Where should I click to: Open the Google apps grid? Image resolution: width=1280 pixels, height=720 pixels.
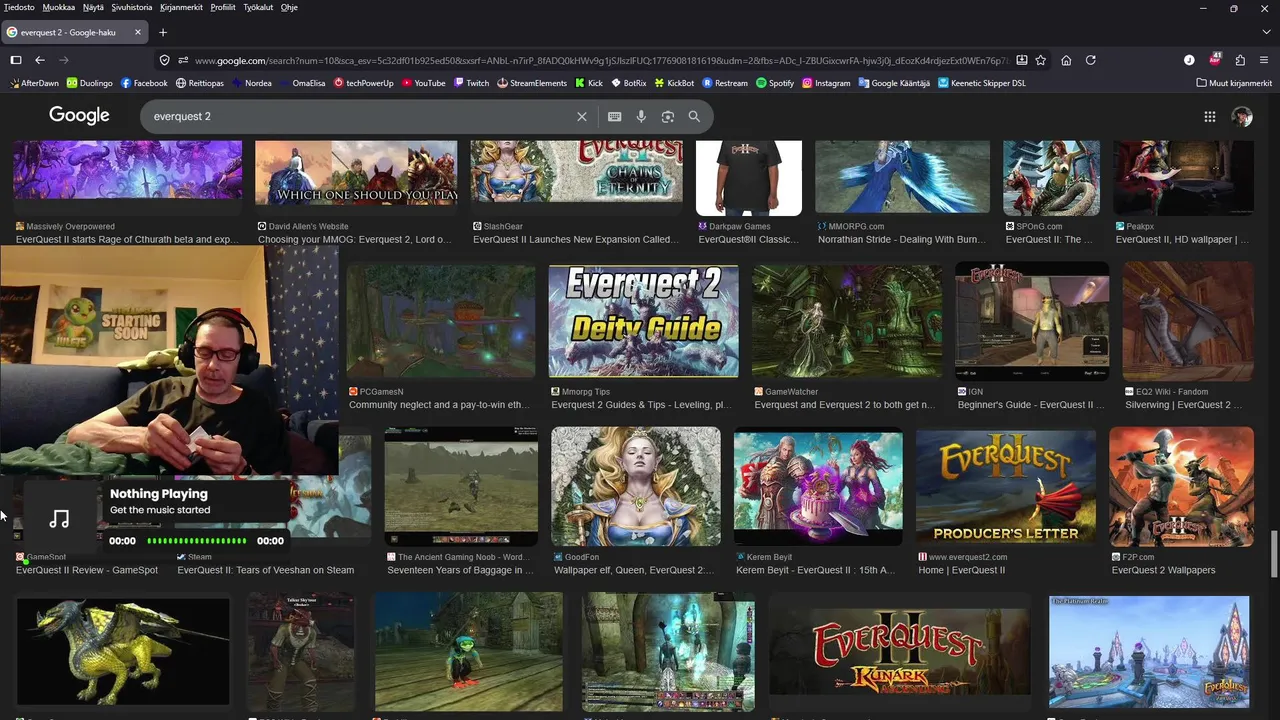1210,116
